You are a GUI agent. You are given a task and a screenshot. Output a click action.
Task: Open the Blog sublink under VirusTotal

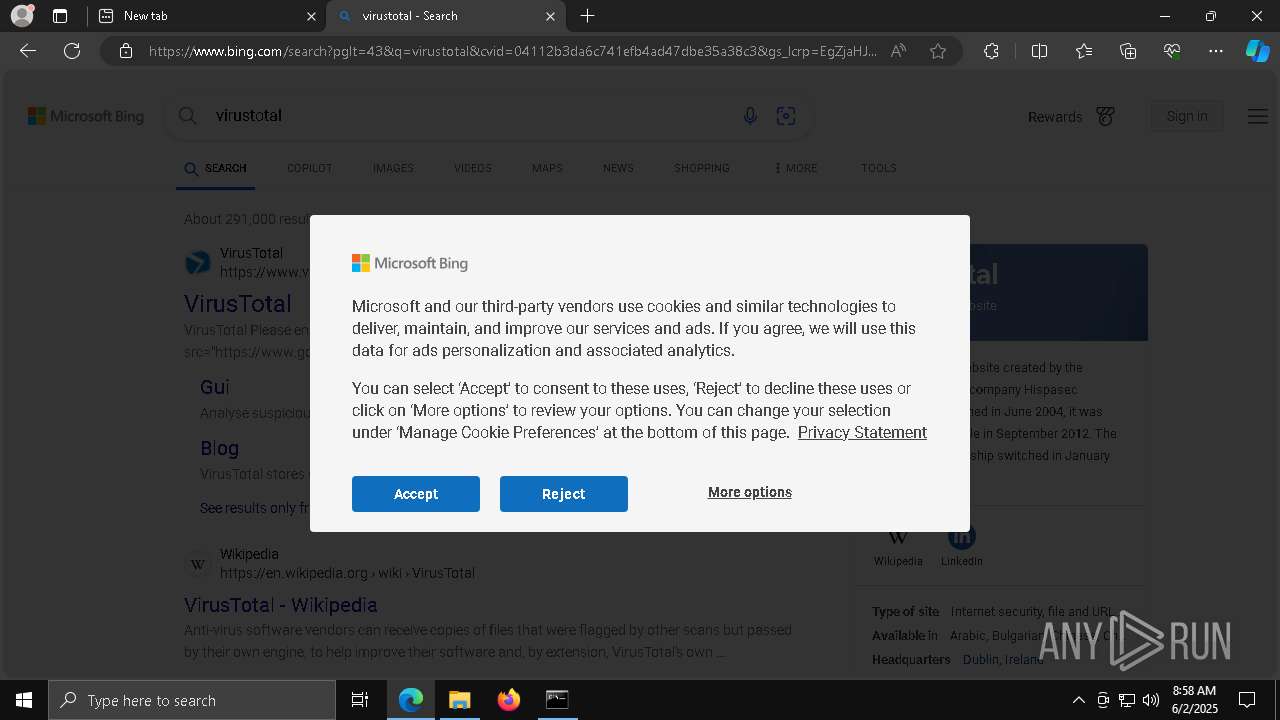(x=219, y=448)
